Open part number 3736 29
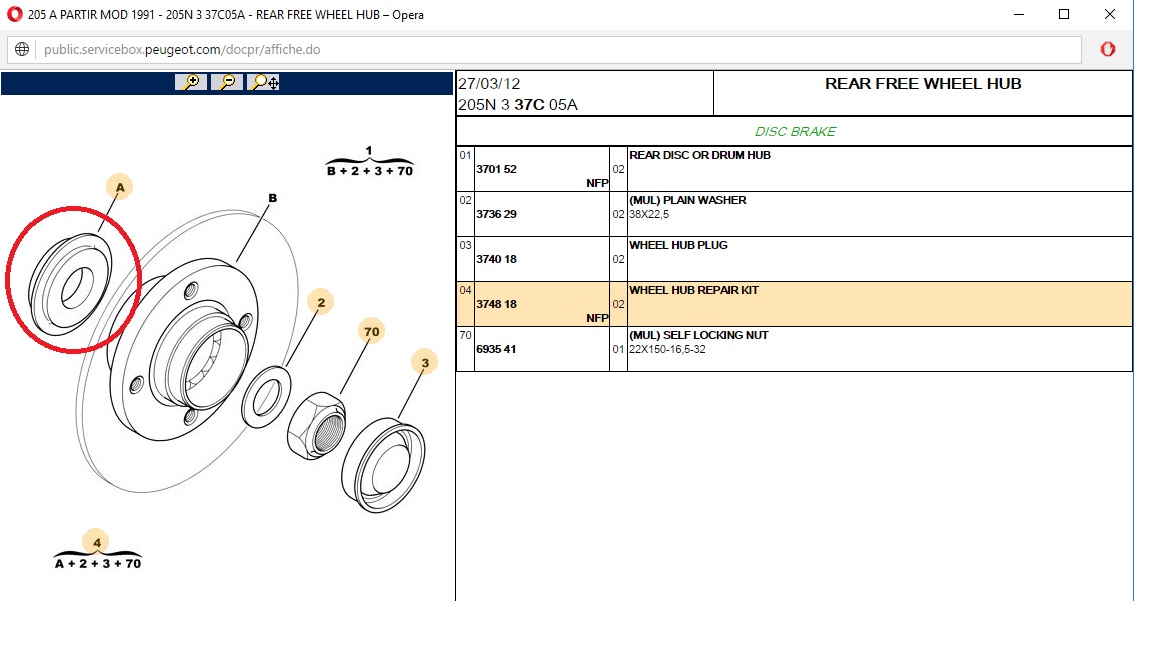The width and height of the screenshot is (1152, 648). point(496,214)
